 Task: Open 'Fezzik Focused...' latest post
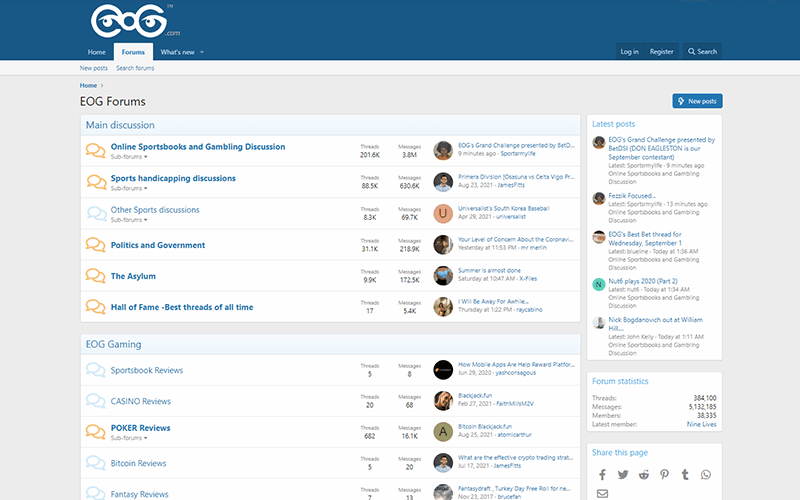(632, 195)
